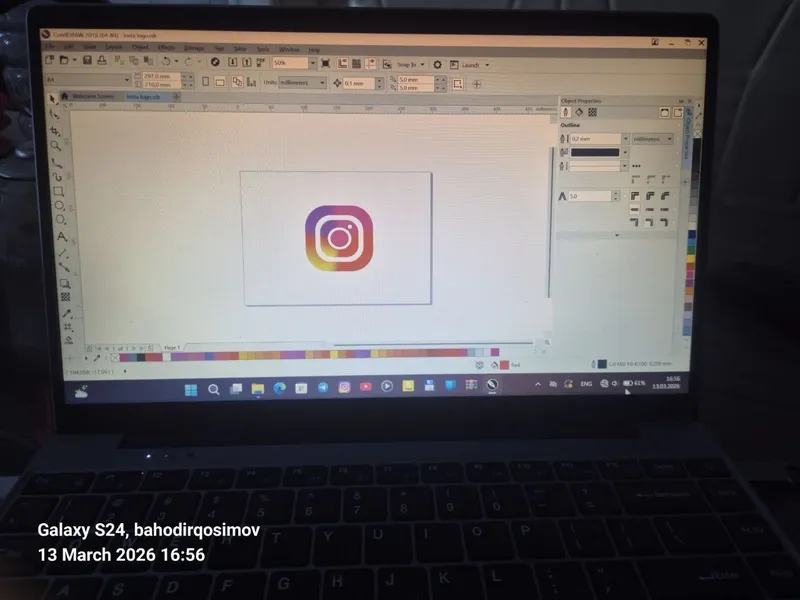Open the Object menu
Screen dimensions: 800x600
pyautogui.click(x=140, y=47)
